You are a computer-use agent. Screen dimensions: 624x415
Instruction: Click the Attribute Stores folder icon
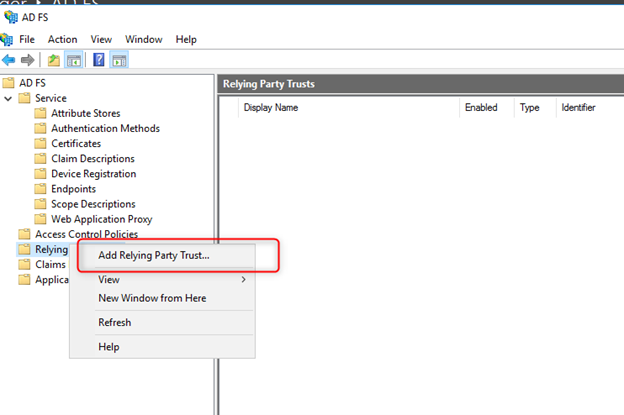coord(40,113)
